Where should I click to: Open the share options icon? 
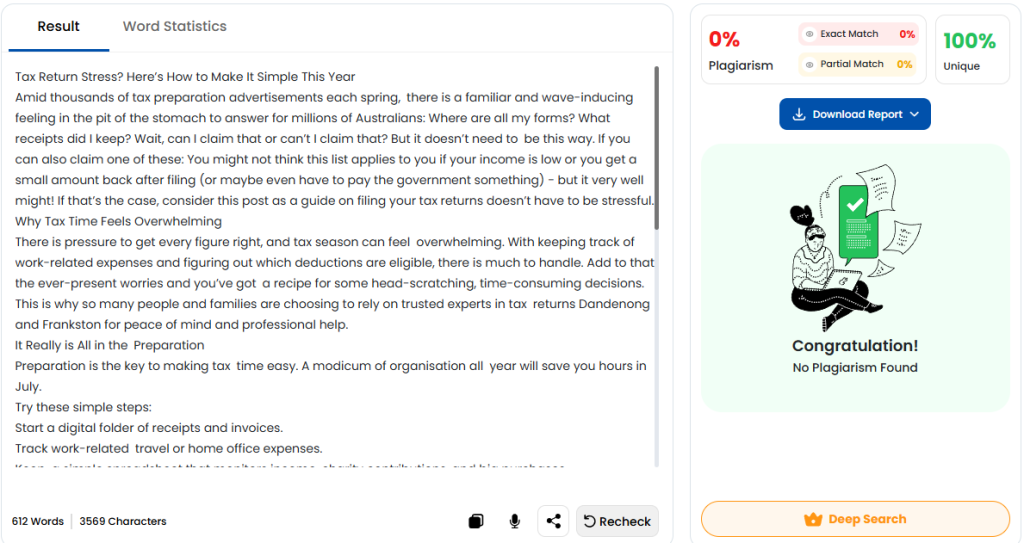tap(553, 521)
